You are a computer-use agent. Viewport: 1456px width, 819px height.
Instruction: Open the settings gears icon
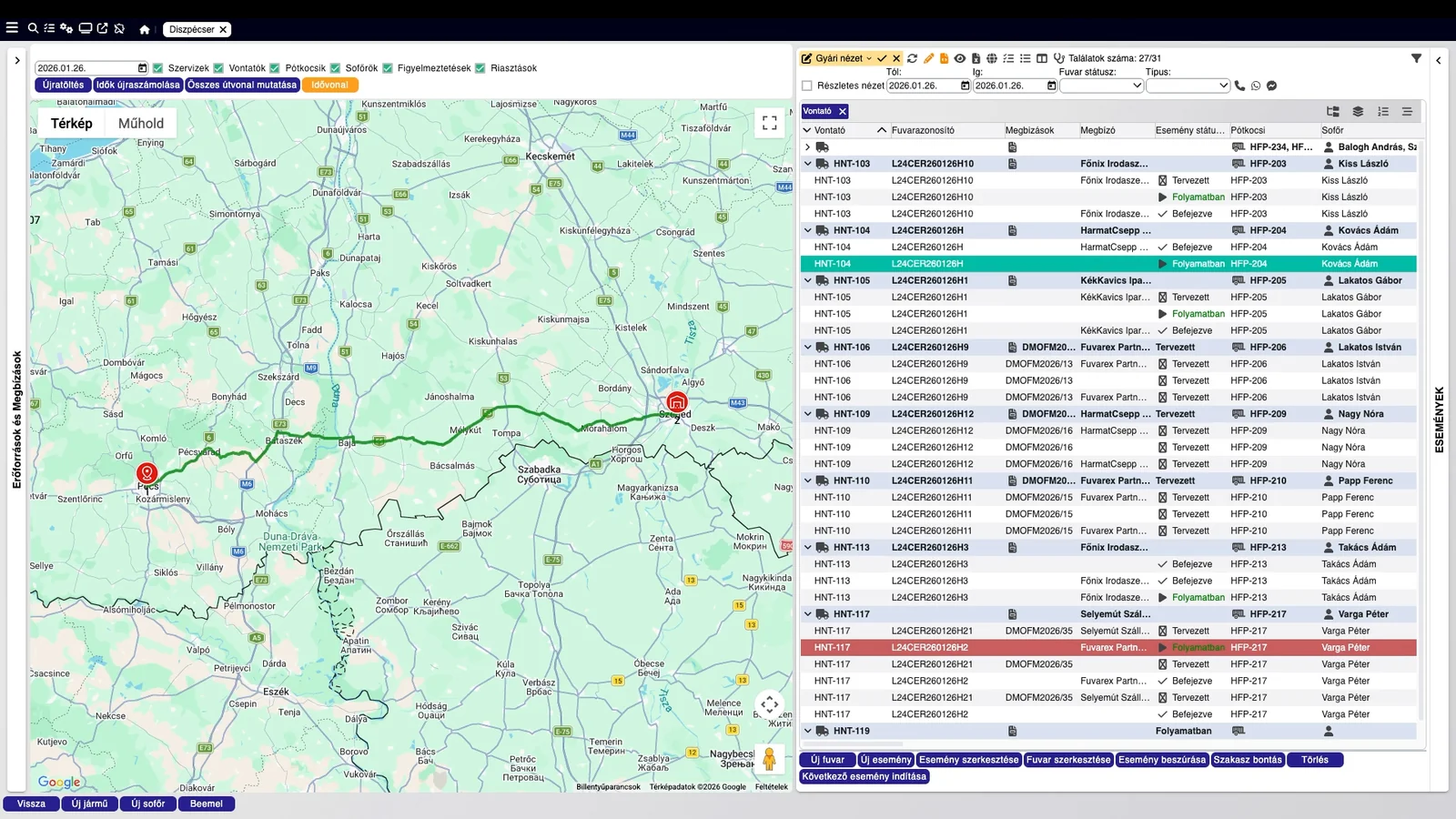pyautogui.click(x=66, y=28)
